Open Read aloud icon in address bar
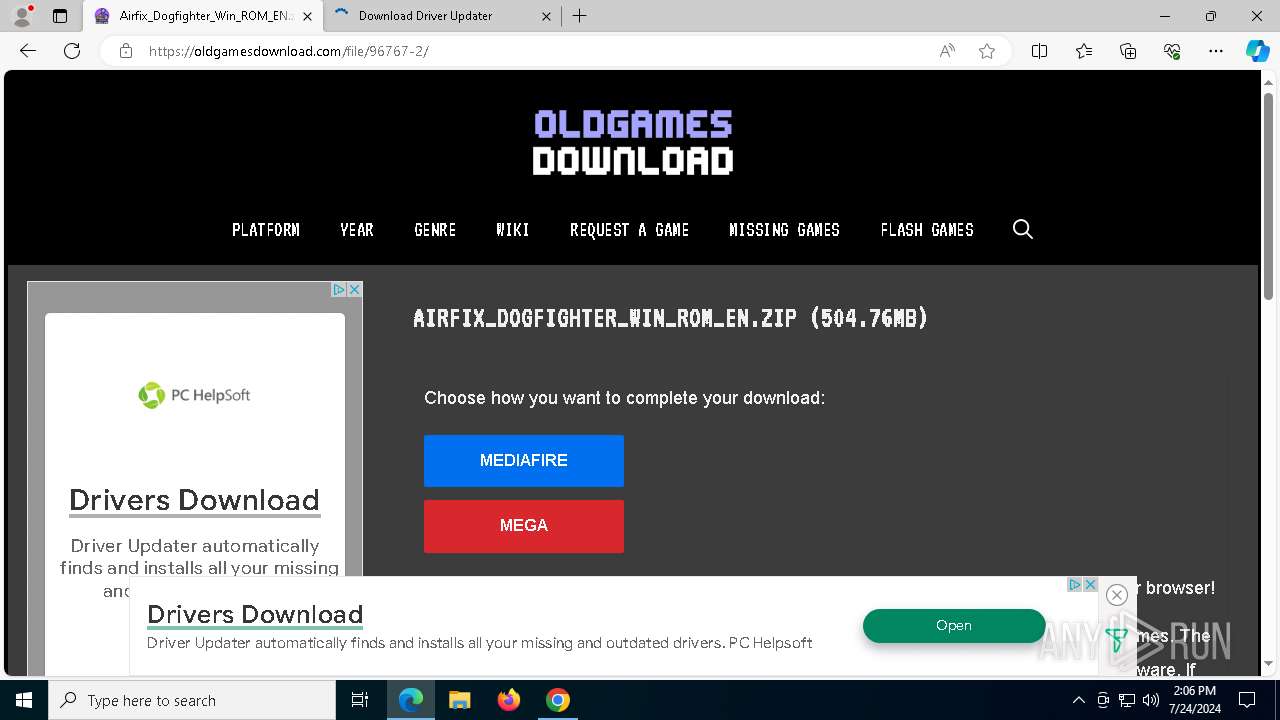Viewport: 1280px width, 720px height. (x=947, y=51)
